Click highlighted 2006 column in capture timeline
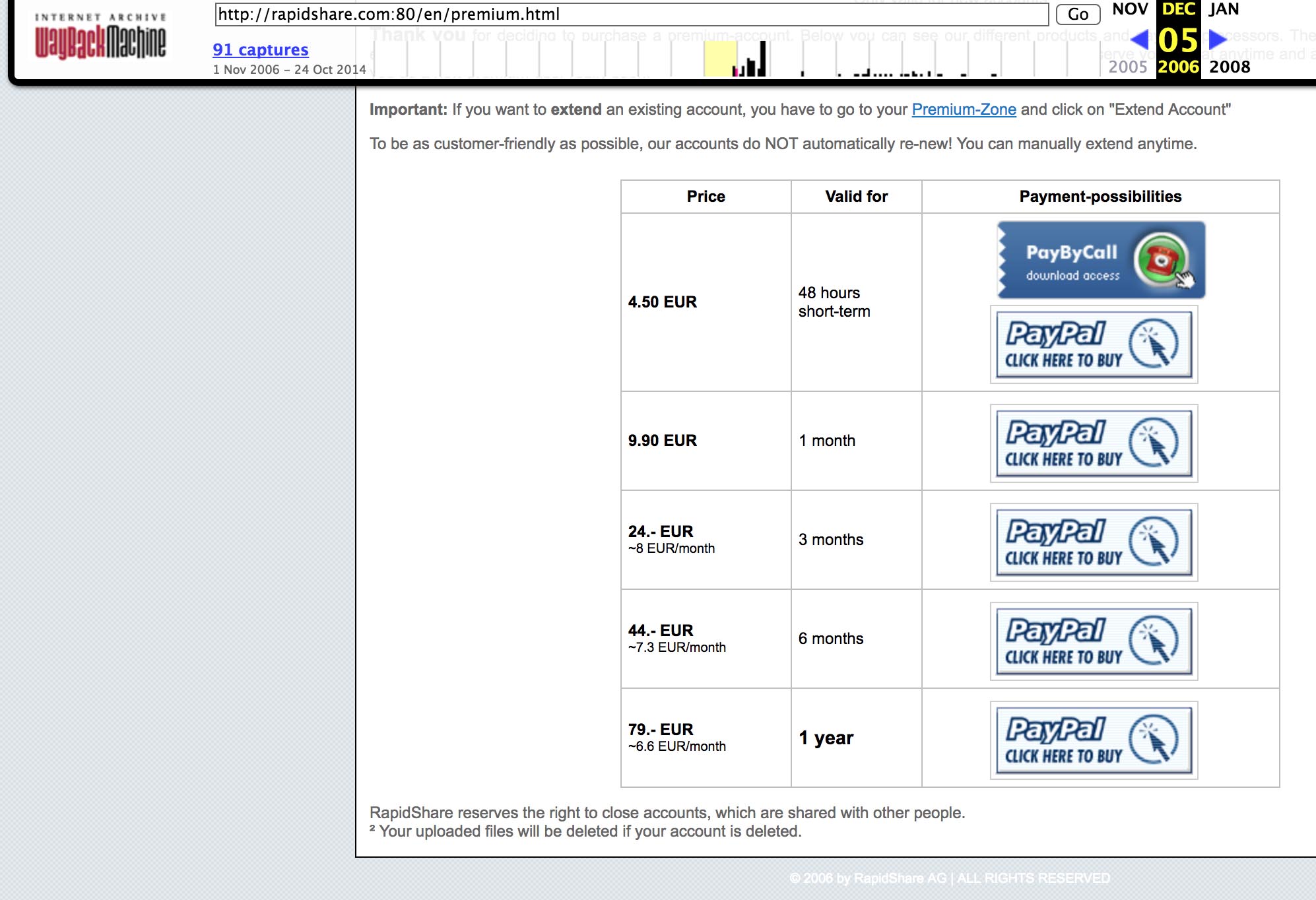This screenshot has height=900, width=1316. (x=719, y=59)
